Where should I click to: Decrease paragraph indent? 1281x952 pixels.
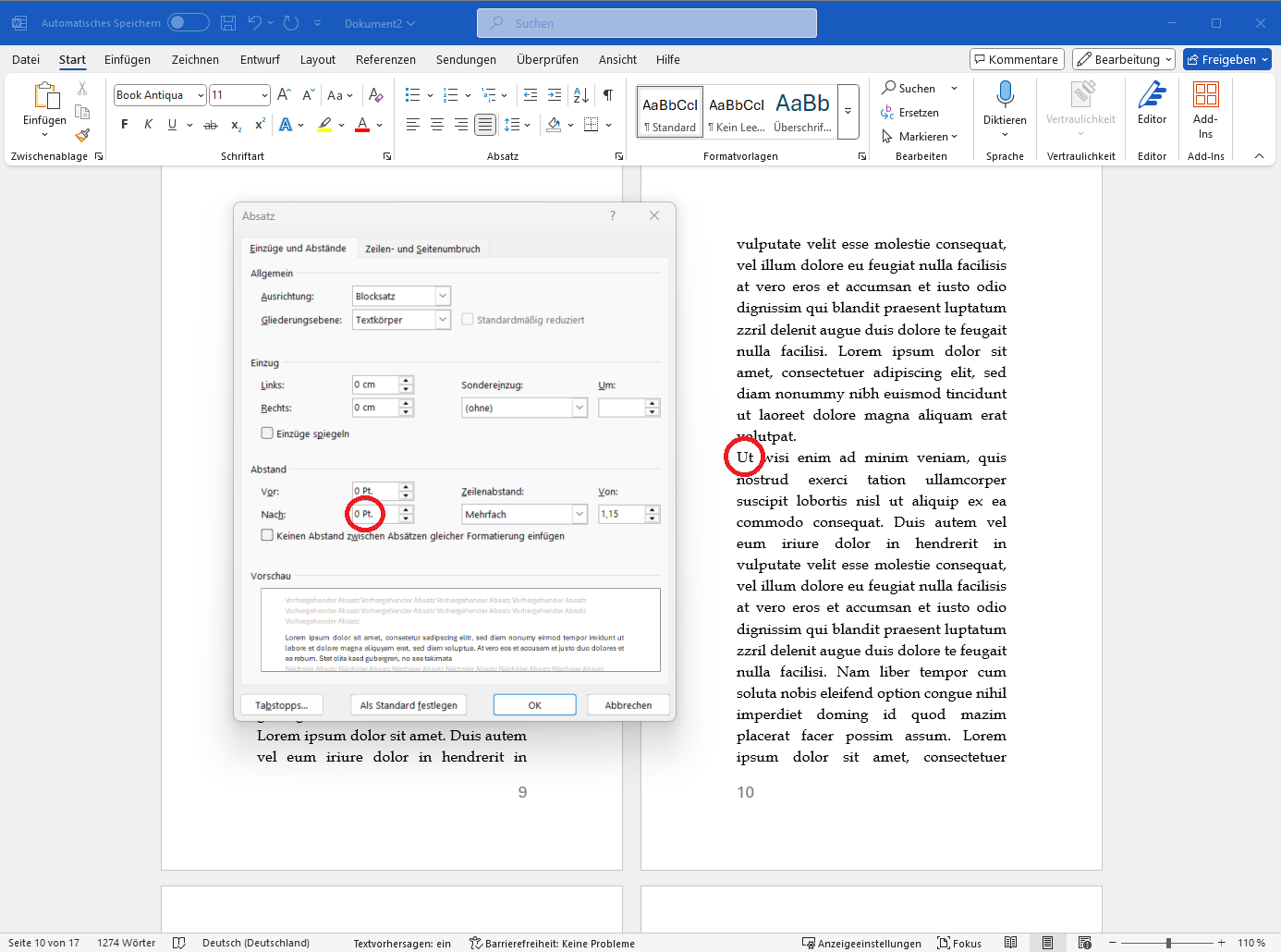[x=531, y=95]
